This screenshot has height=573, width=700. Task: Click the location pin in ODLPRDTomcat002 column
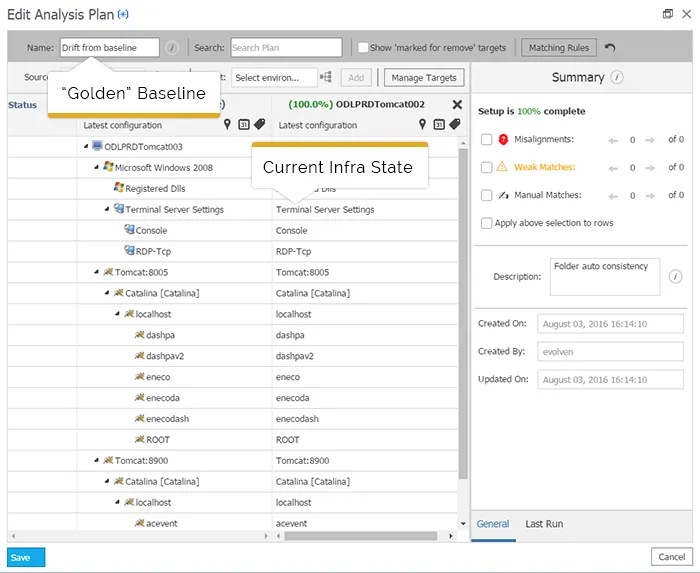pyautogui.click(x=423, y=125)
